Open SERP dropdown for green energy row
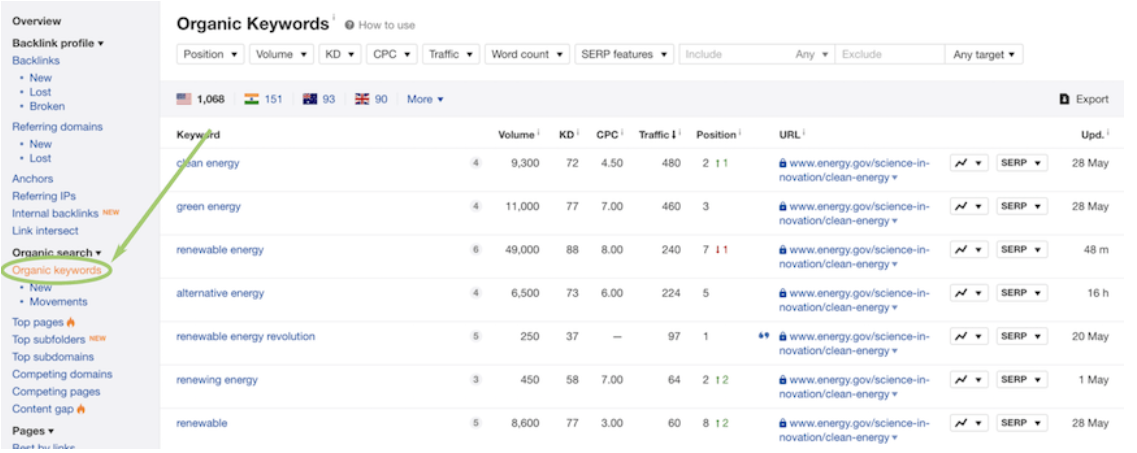This screenshot has width=1137, height=453. pyautogui.click(x=1021, y=206)
